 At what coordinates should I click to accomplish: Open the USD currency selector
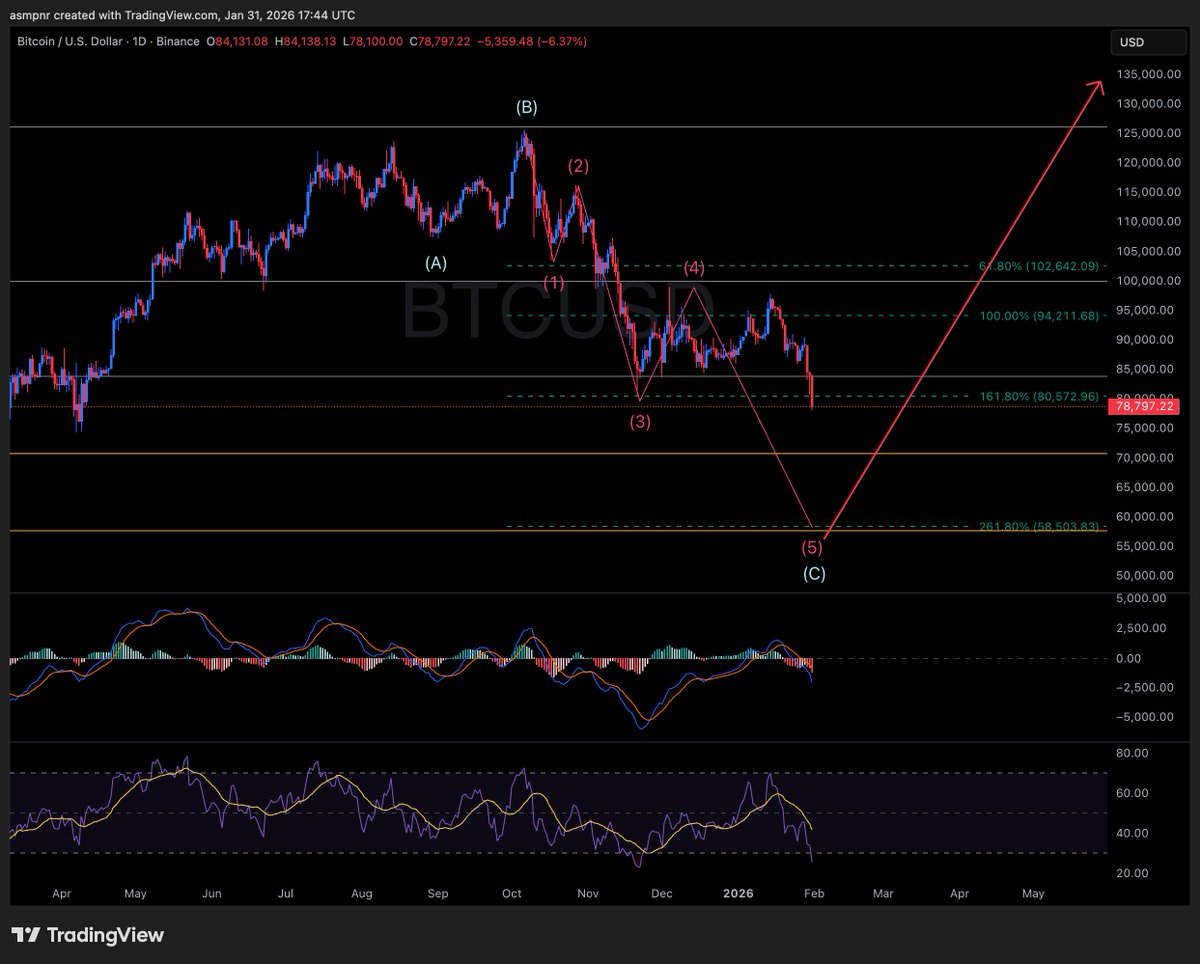[1150, 42]
